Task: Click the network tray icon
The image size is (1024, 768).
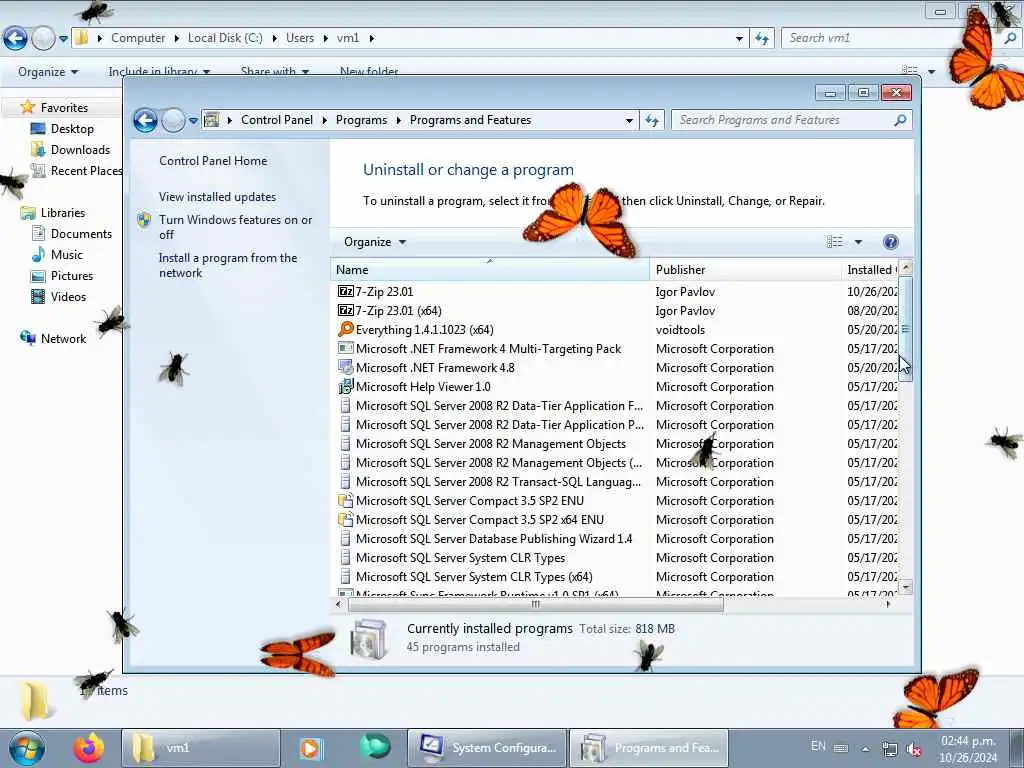Action: 889,749
